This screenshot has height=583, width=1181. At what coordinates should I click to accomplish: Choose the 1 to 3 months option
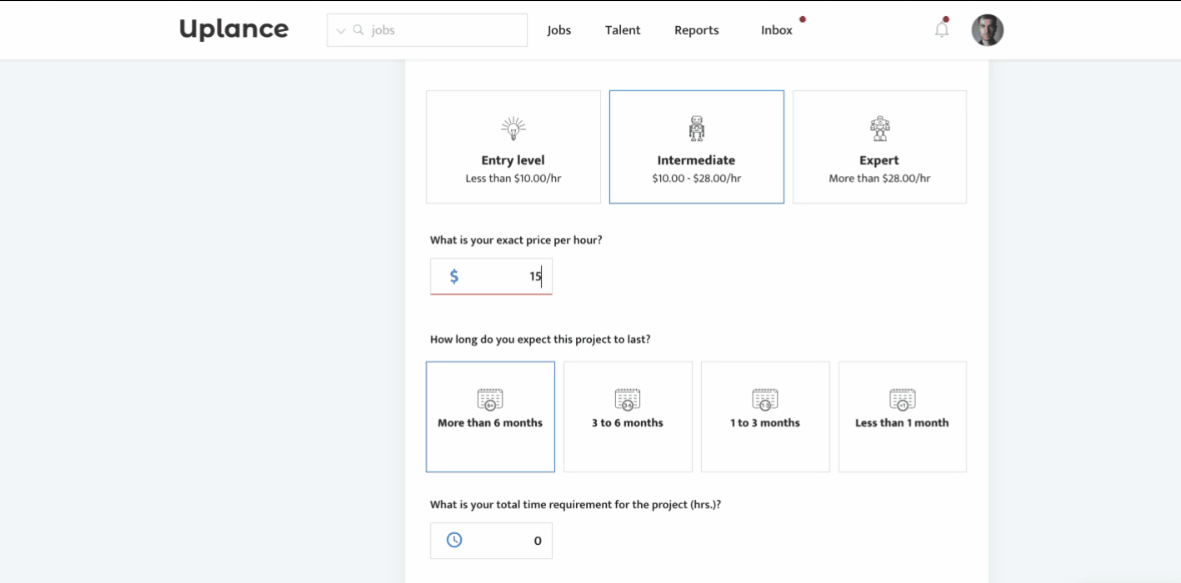[765, 417]
